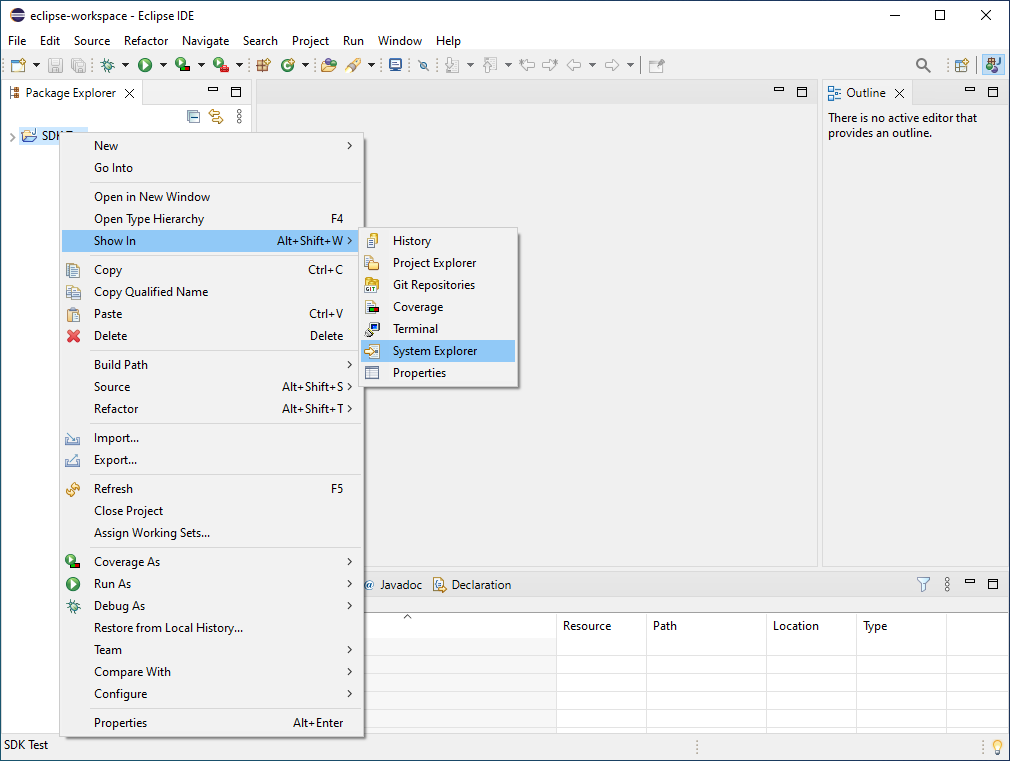Click the Open a Terminal toolbar icon
Screen dimensions: 1010x761
[x=395, y=65]
